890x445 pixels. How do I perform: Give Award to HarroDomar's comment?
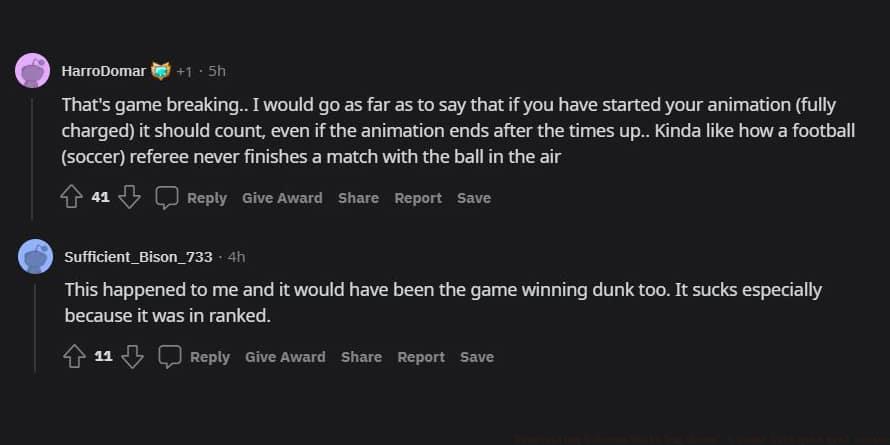pyautogui.click(x=282, y=198)
